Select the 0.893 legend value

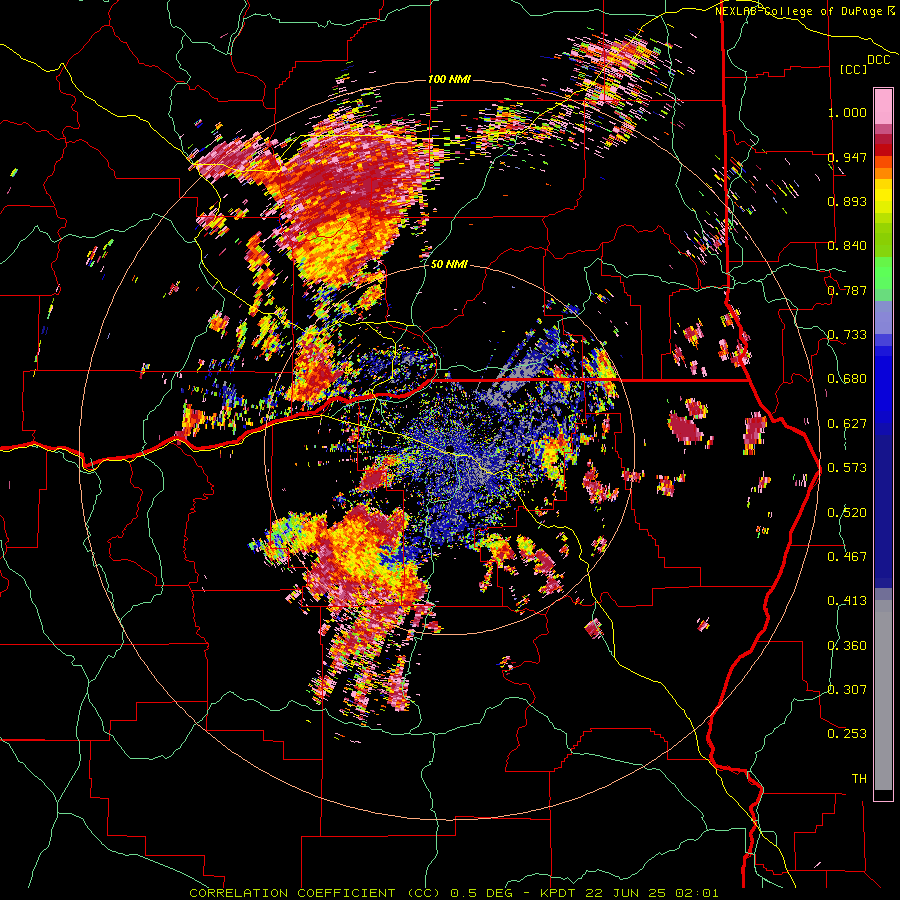[847, 201]
